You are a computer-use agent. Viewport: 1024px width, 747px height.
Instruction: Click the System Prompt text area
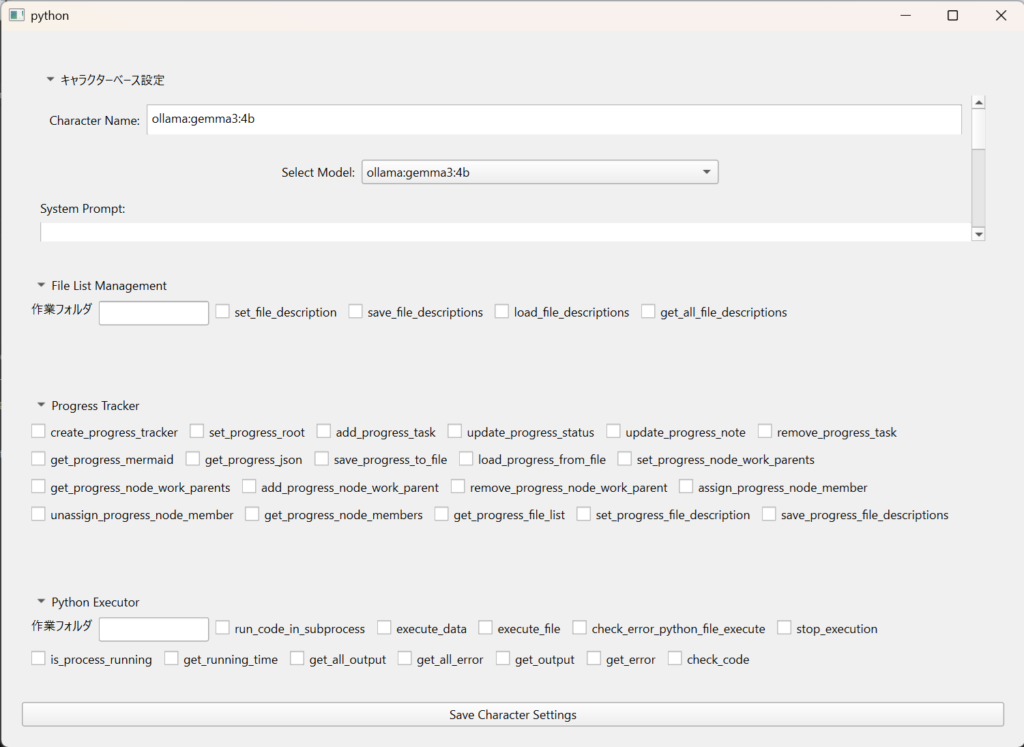[505, 232]
